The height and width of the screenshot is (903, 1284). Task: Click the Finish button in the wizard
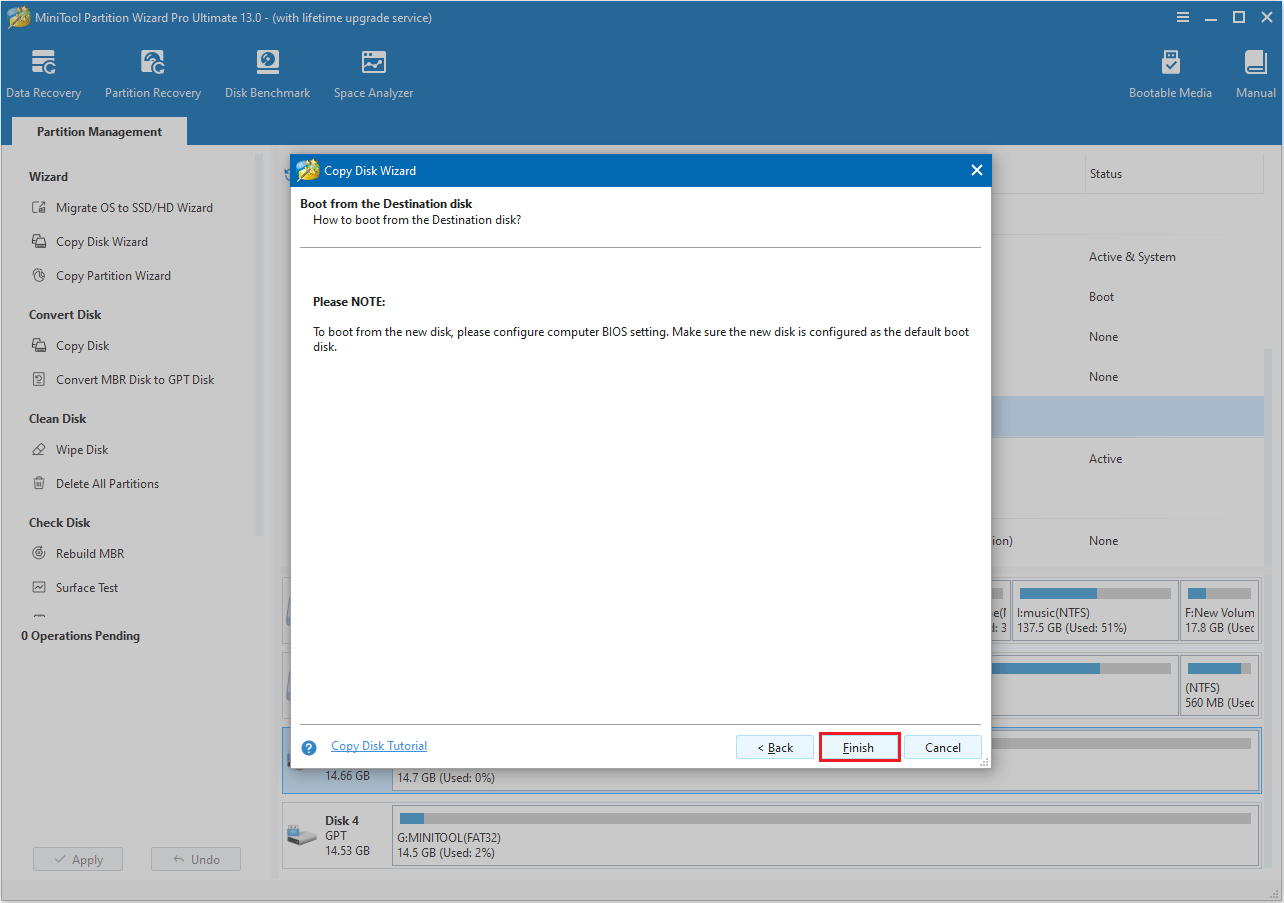click(859, 747)
